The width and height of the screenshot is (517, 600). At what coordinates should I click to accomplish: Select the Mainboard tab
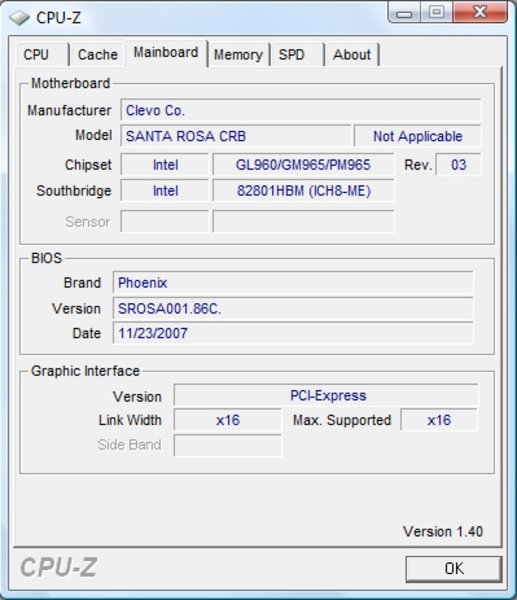(x=166, y=53)
